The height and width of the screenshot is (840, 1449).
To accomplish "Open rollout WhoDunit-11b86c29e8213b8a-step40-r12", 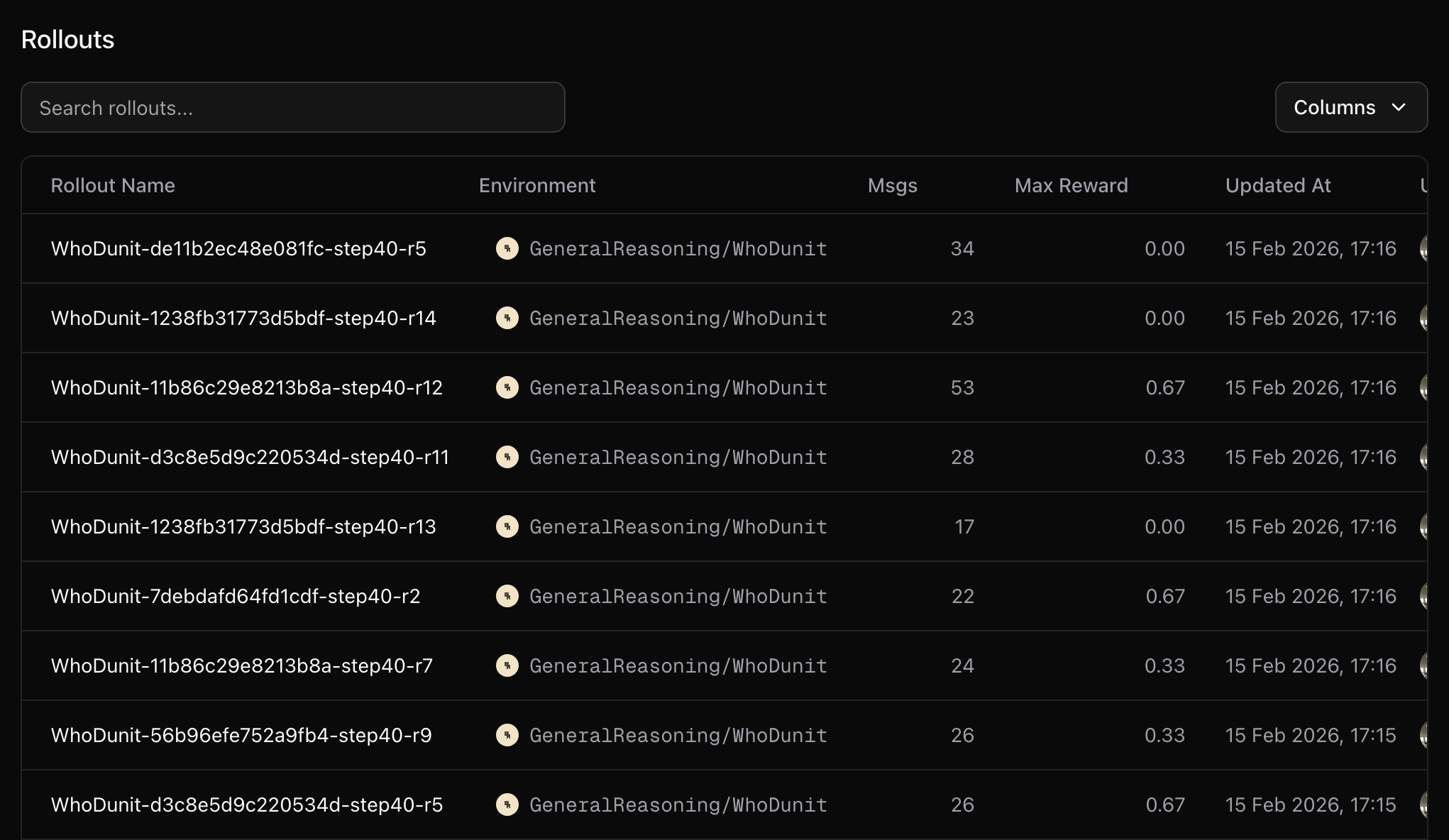I will [246, 387].
